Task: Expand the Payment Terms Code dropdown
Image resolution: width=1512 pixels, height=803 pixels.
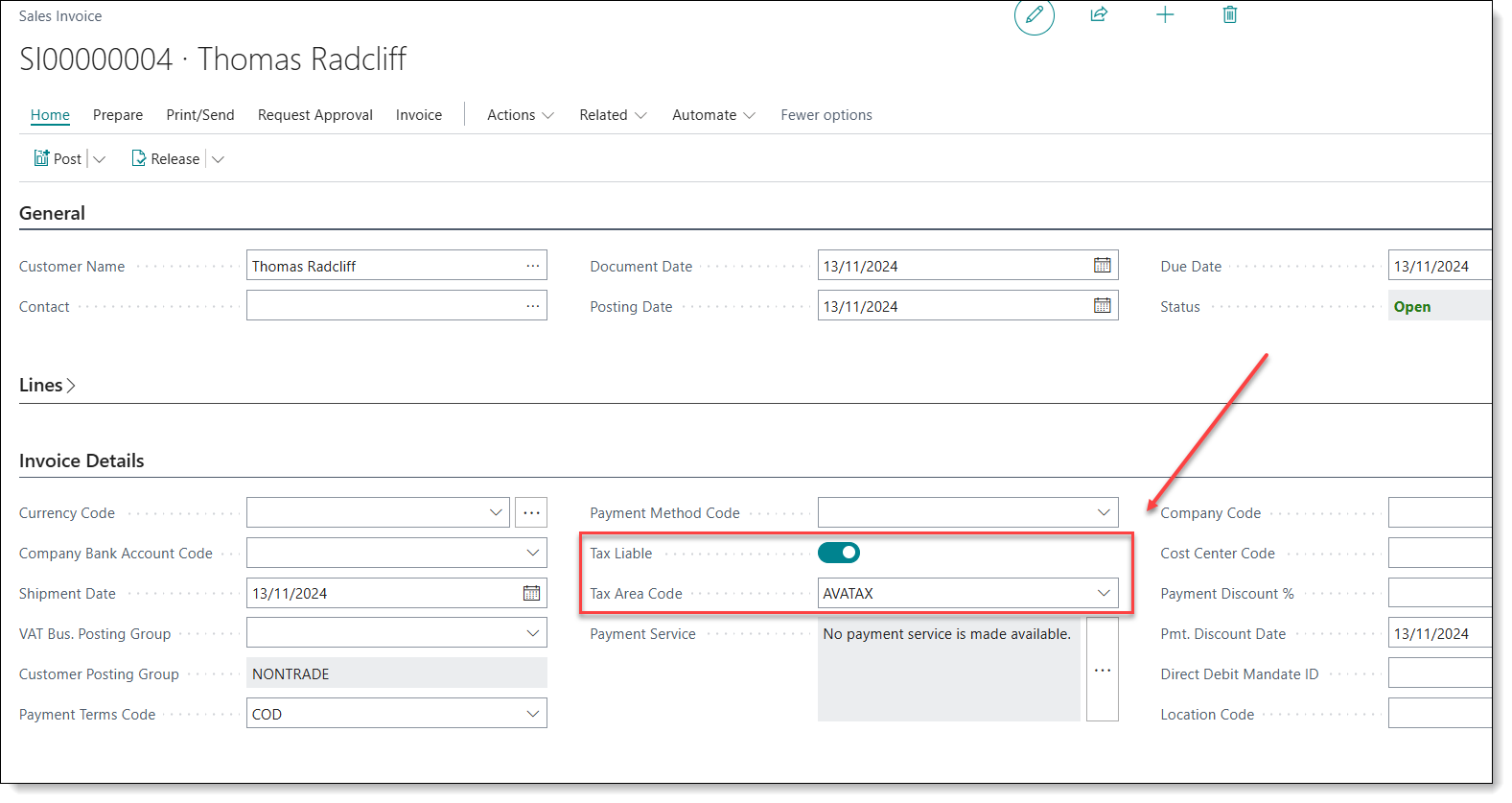Action: pos(532,715)
